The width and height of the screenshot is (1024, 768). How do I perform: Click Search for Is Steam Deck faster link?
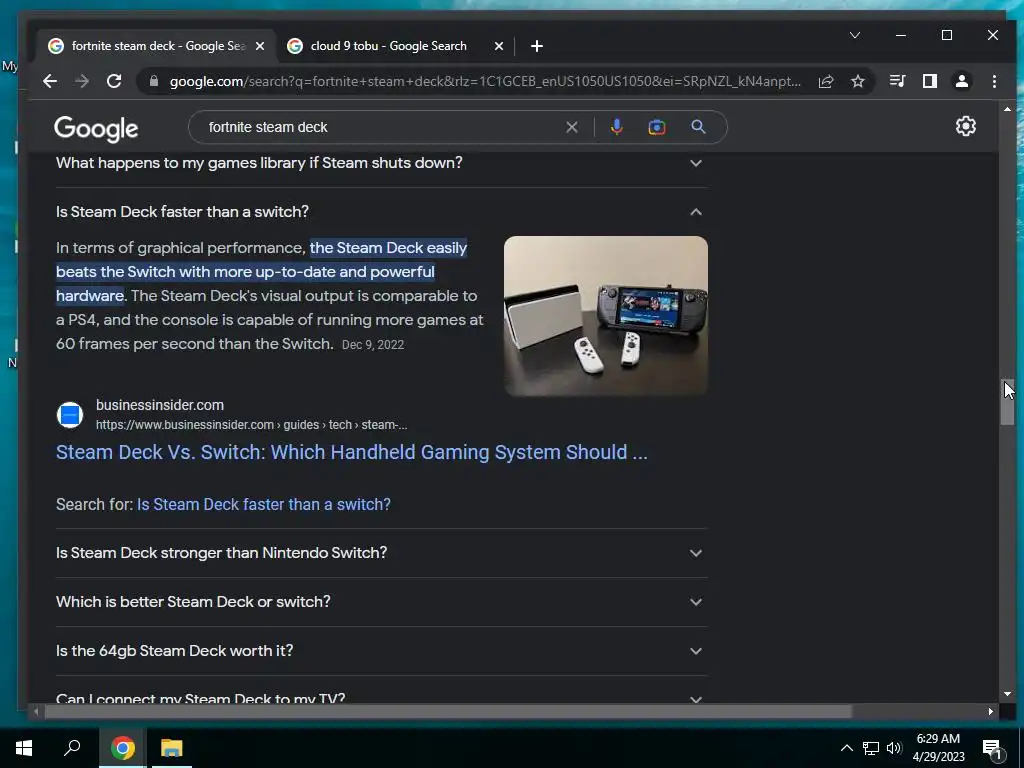pos(264,504)
